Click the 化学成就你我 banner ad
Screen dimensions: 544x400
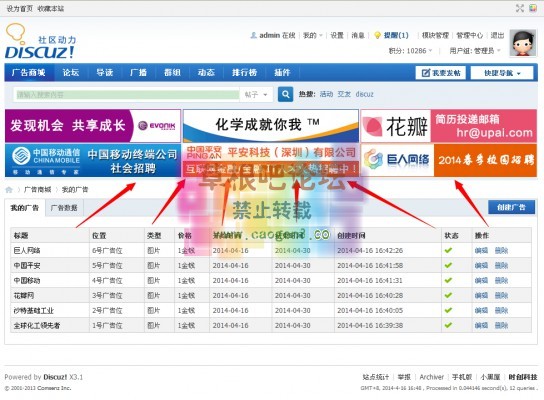tap(271, 126)
